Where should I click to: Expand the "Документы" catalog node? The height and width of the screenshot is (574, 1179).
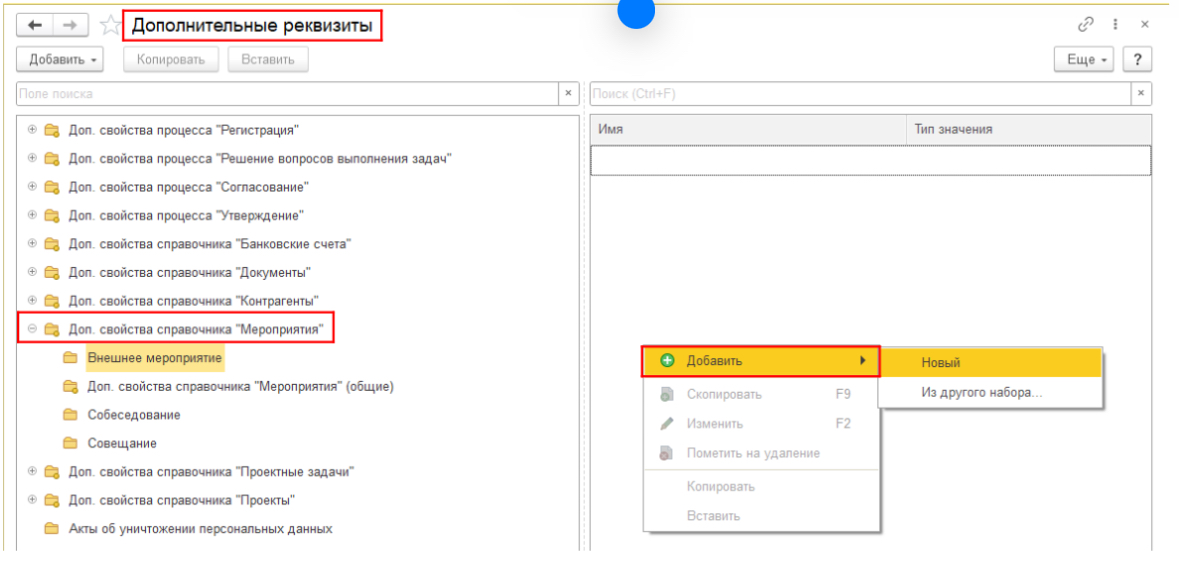[32, 272]
